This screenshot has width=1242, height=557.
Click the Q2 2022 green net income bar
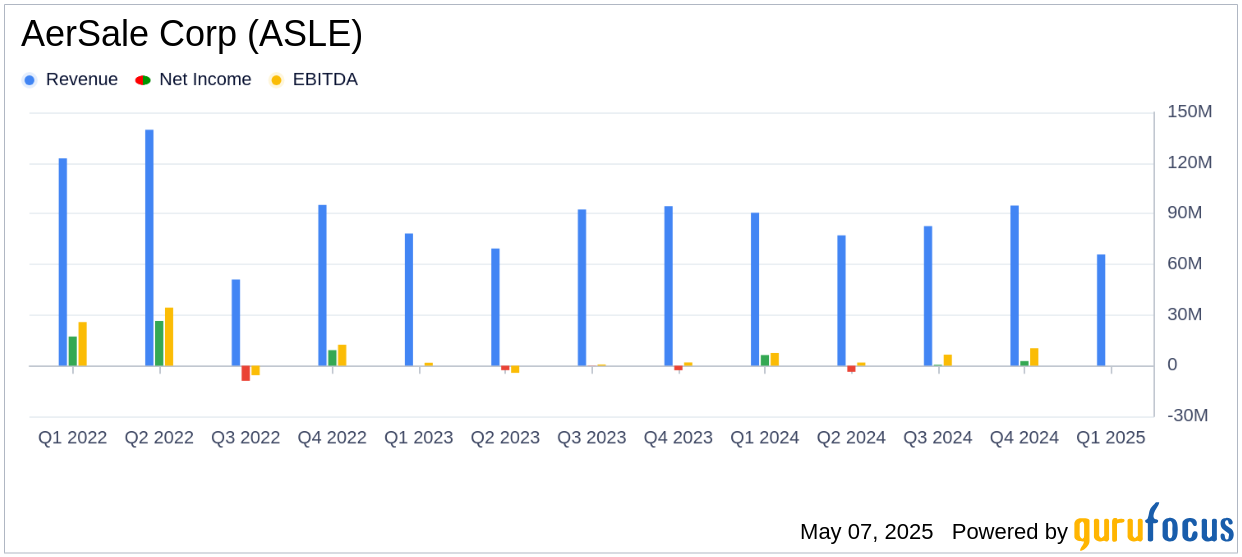[159, 343]
